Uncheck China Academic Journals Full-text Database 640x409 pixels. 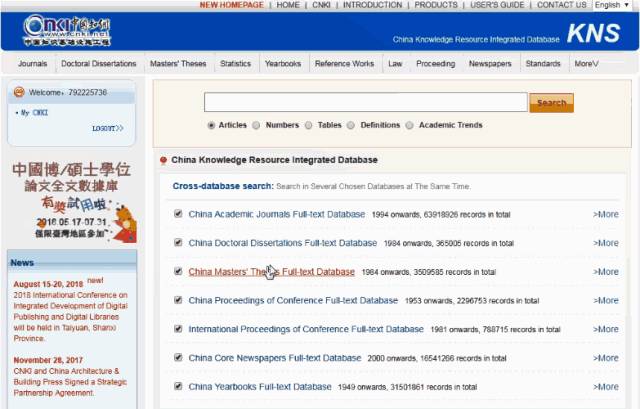[178, 214]
